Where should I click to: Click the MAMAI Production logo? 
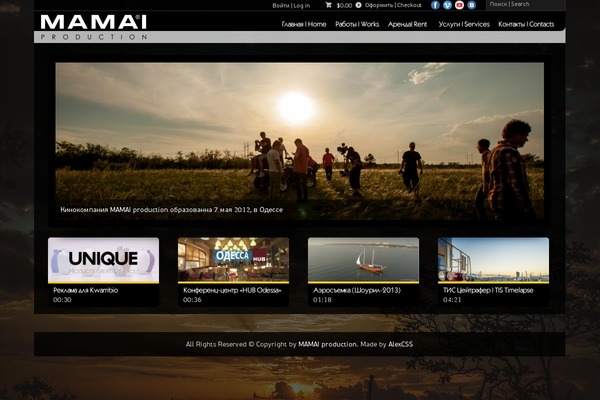point(93,27)
